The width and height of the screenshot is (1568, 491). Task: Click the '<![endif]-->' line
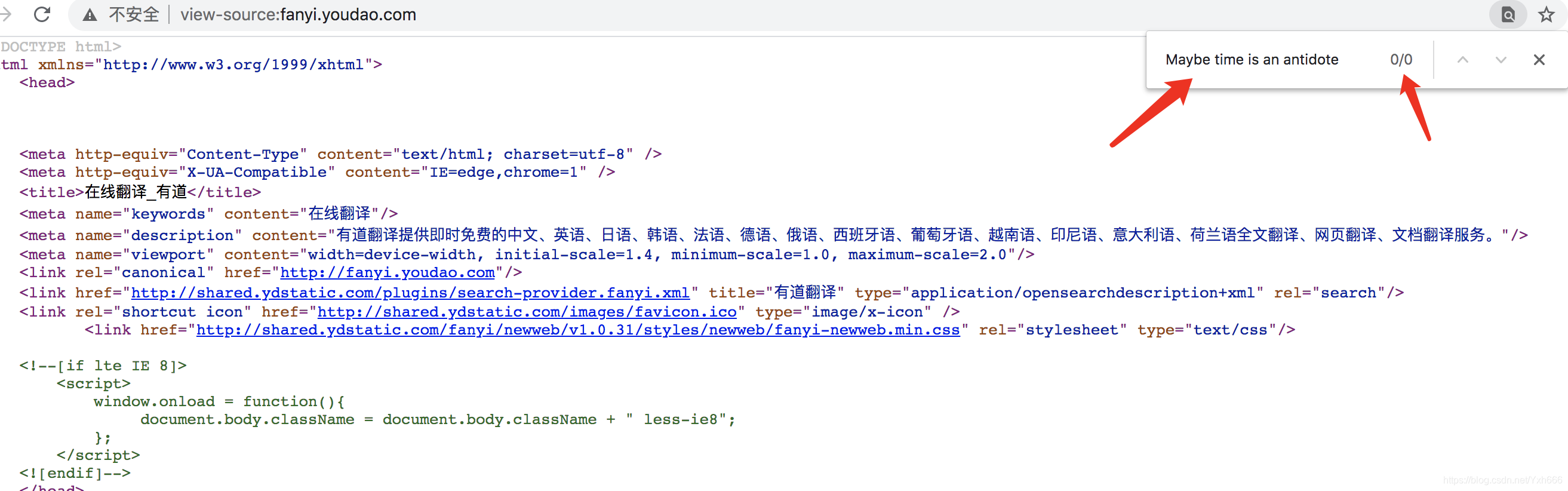(75, 474)
